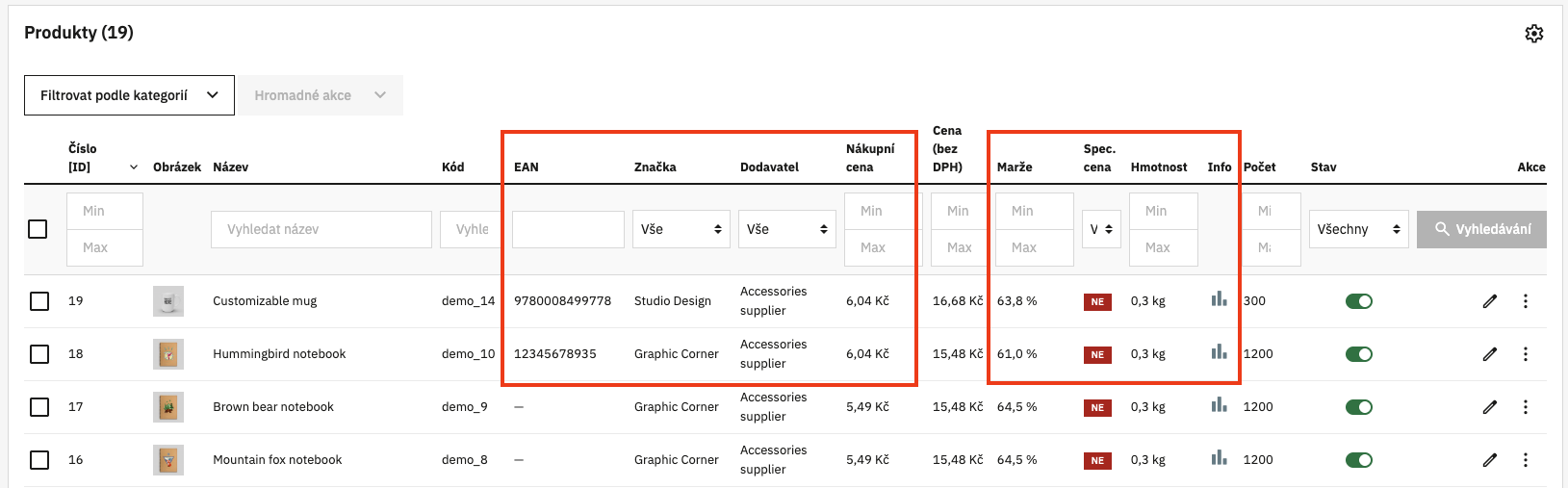The width and height of the screenshot is (1568, 488).
Task: Click Studio Design brand cell
Action: [x=673, y=301]
